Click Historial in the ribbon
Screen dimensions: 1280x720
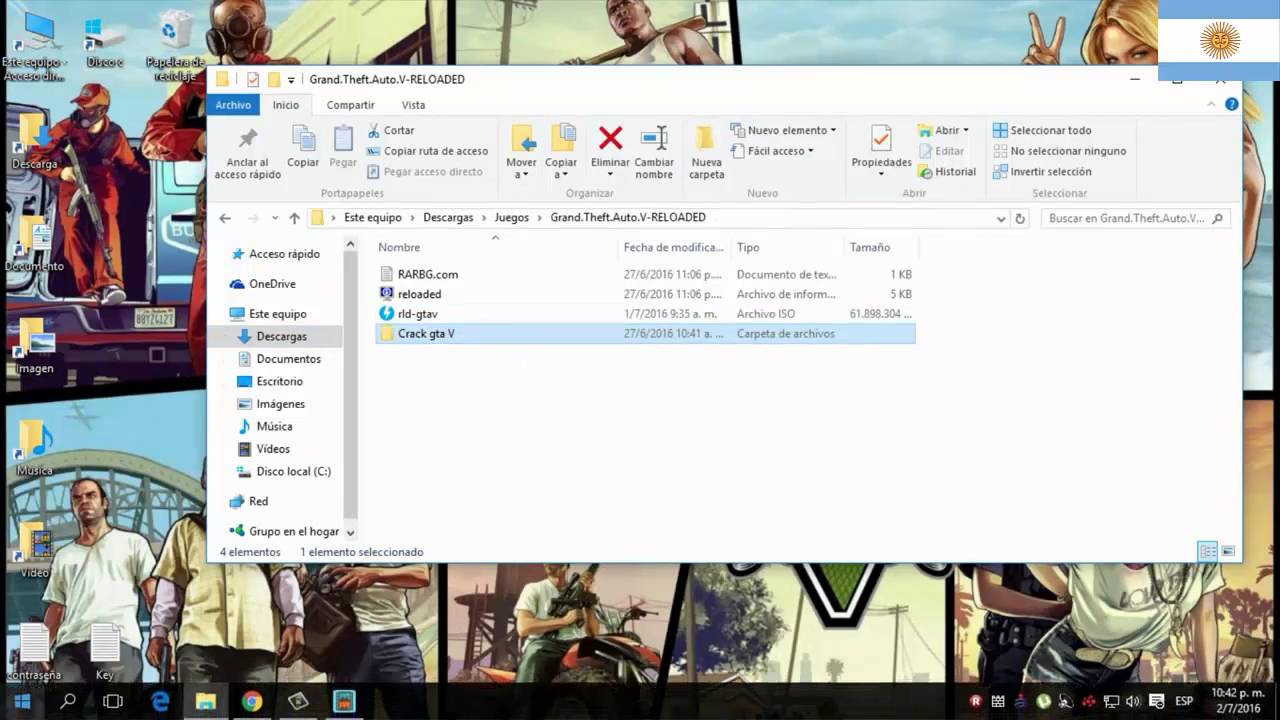coord(947,172)
